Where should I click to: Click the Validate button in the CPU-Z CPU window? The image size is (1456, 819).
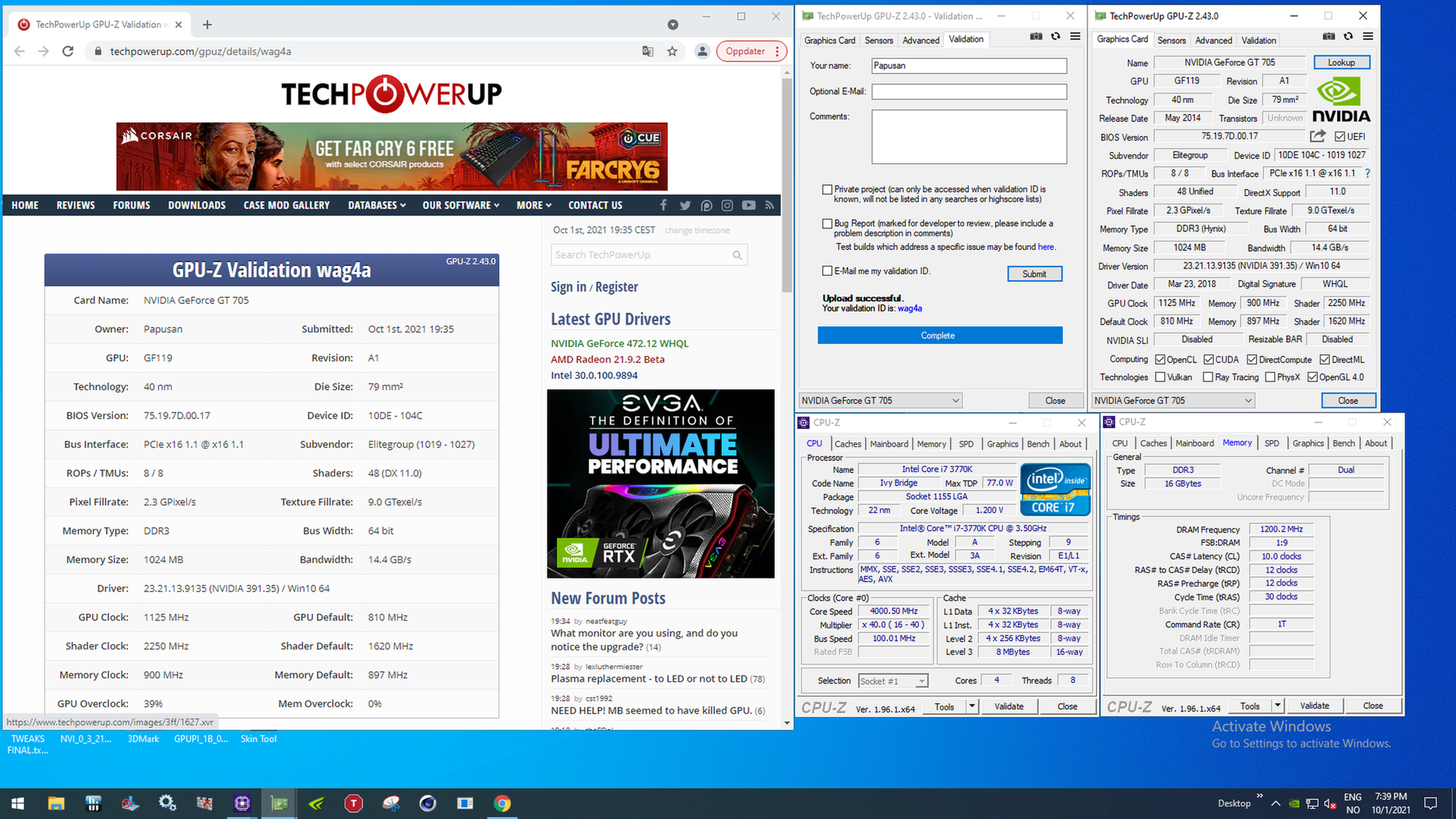tap(1009, 706)
